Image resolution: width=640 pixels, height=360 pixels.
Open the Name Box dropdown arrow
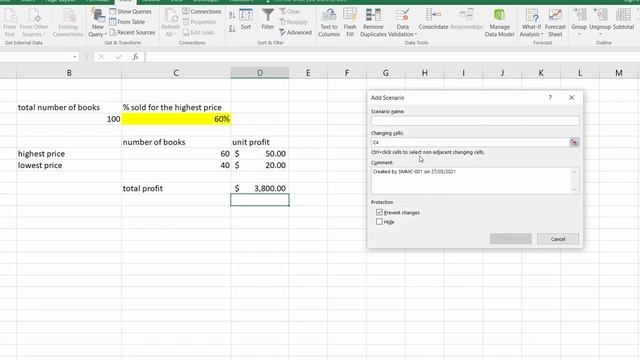pyautogui.click(x=75, y=57)
